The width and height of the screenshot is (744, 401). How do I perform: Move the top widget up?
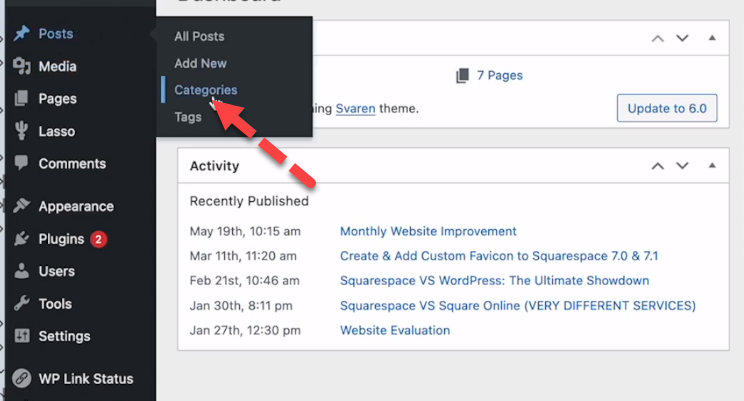(658, 38)
